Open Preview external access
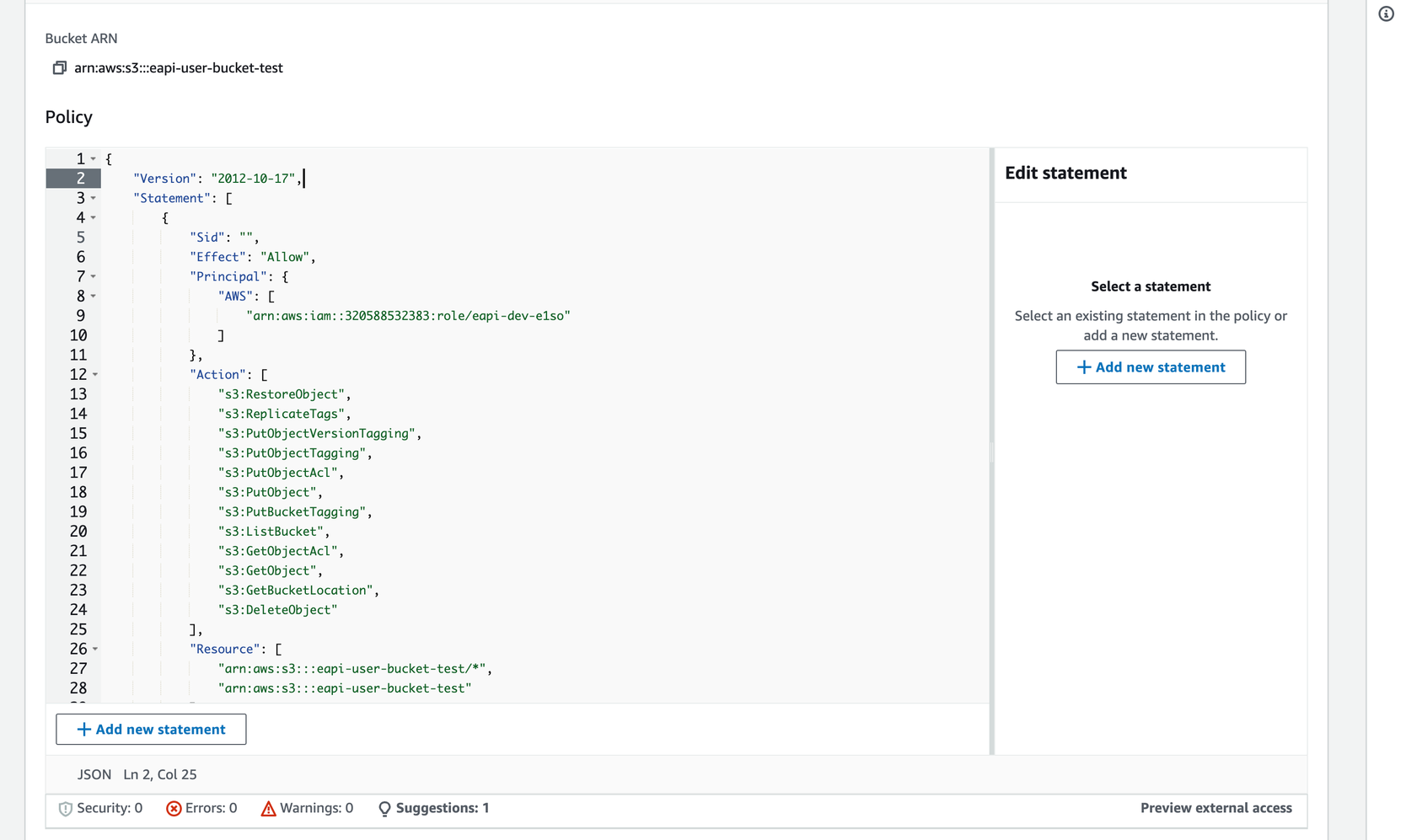The width and height of the screenshot is (1406, 840). [1215, 808]
